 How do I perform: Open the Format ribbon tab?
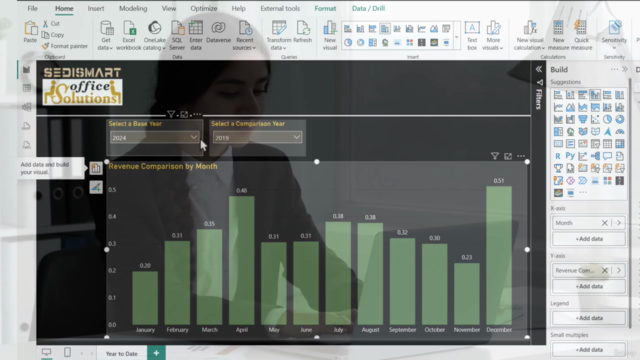coord(325,9)
